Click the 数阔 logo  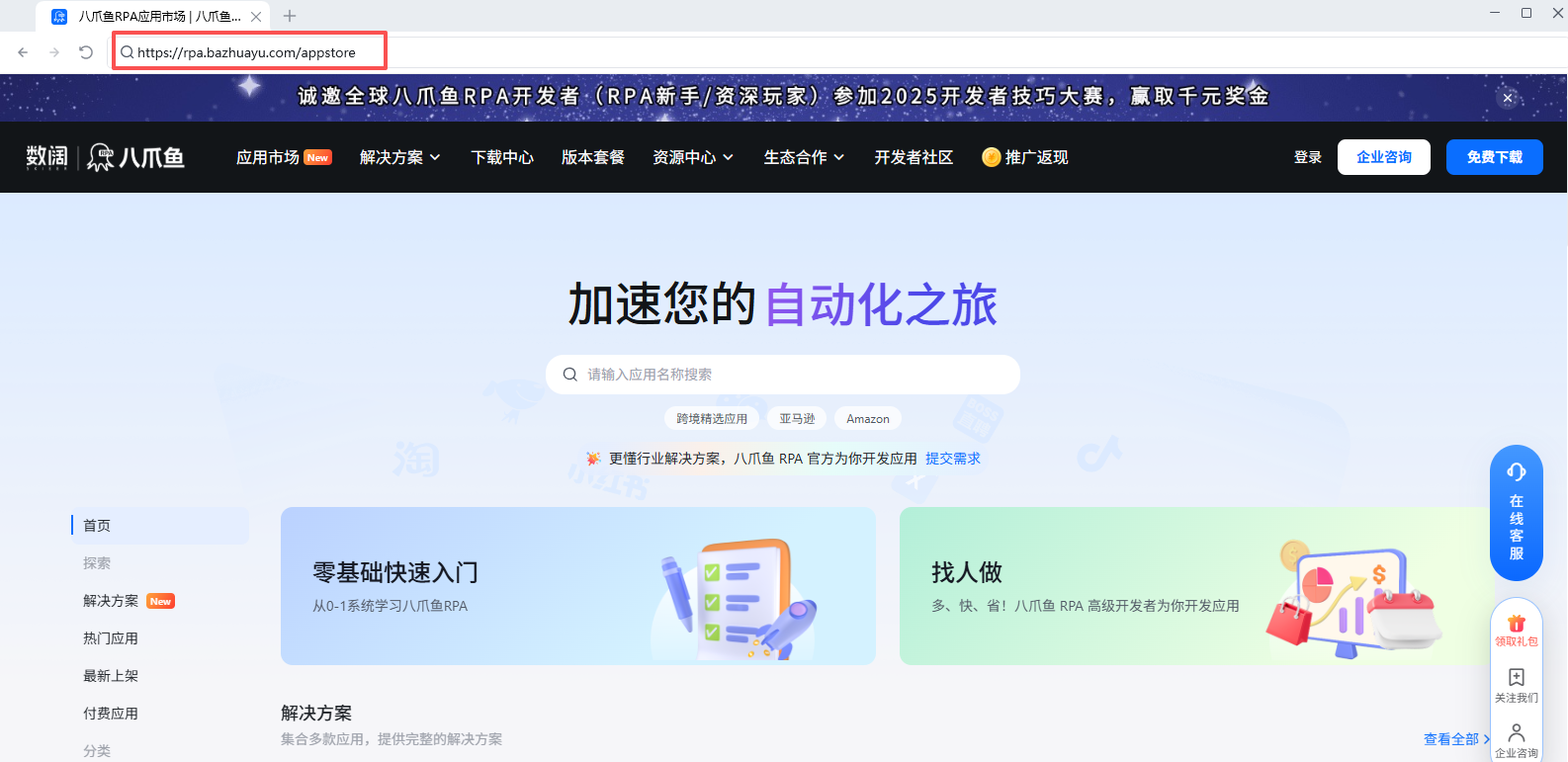(x=47, y=157)
